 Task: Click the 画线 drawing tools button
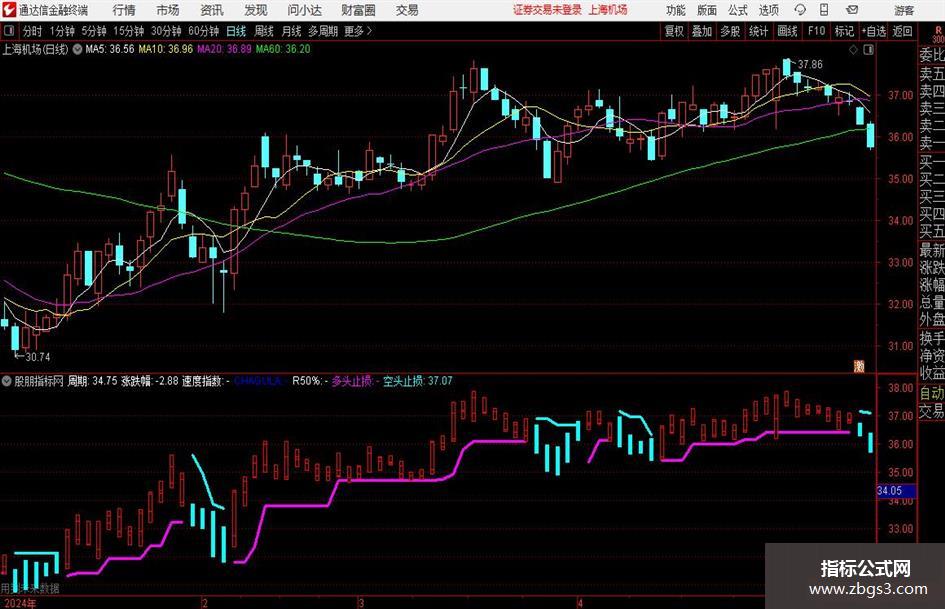point(787,31)
